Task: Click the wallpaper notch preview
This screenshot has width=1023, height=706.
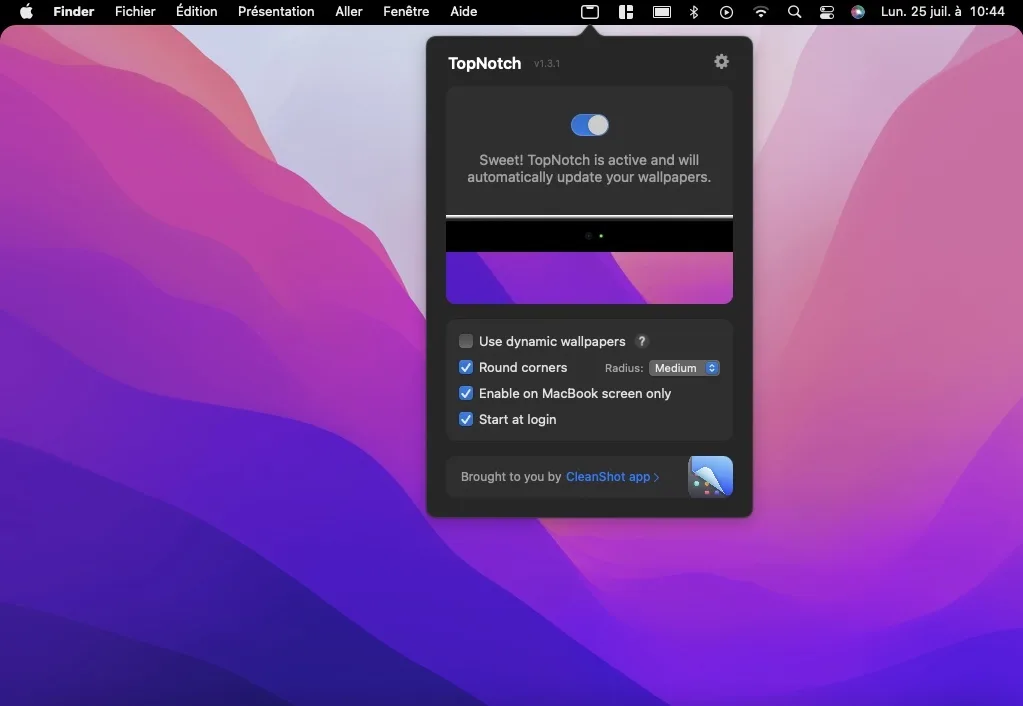Action: tap(589, 259)
